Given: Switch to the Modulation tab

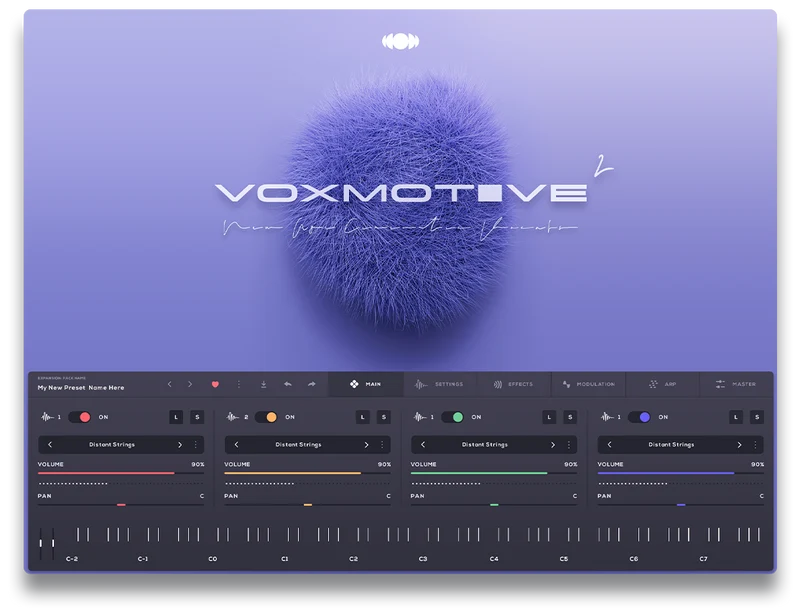Looking at the screenshot, I should pyautogui.click(x=588, y=384).
